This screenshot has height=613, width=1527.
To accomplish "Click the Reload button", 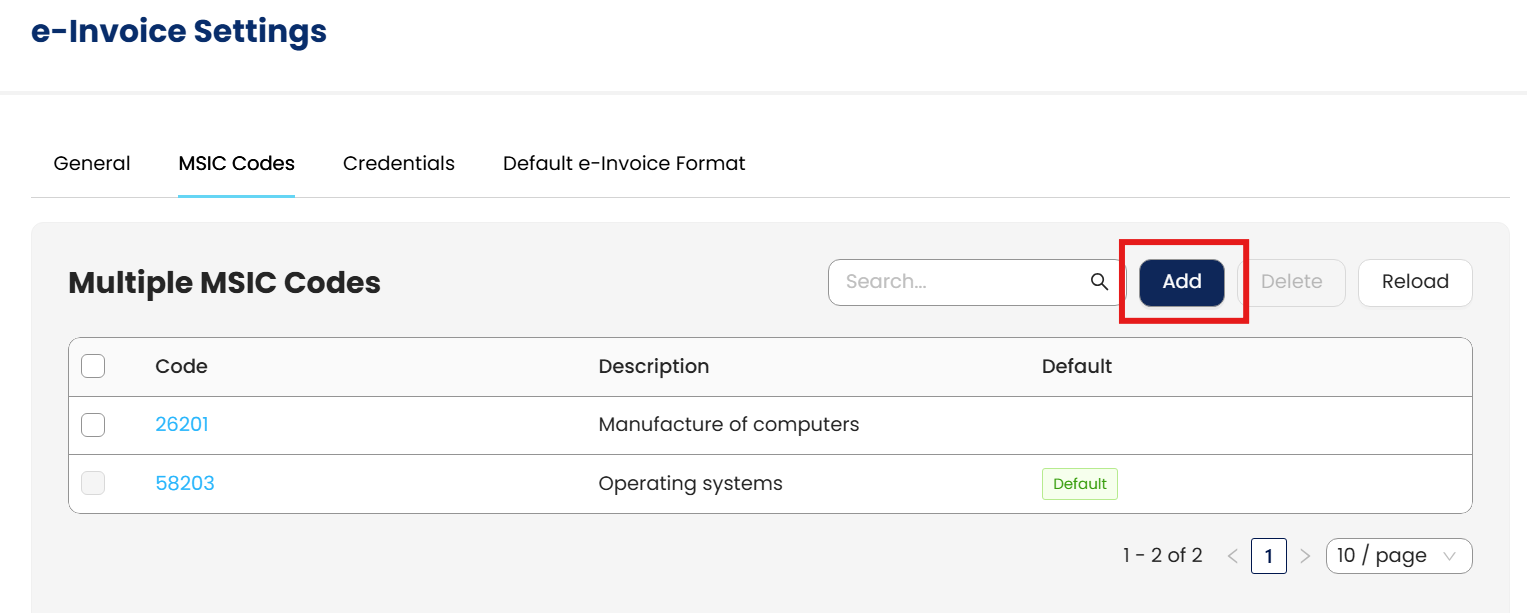I will pyautogui.click(x=1414, y=282).
